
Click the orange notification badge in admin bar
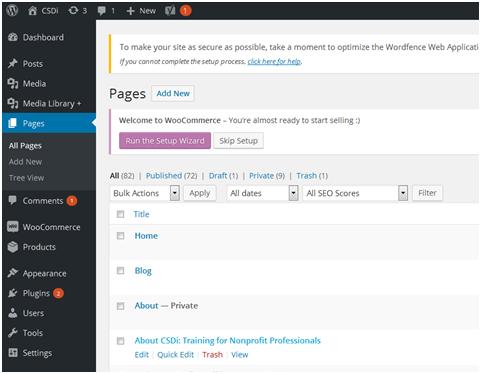click(186, 11)
